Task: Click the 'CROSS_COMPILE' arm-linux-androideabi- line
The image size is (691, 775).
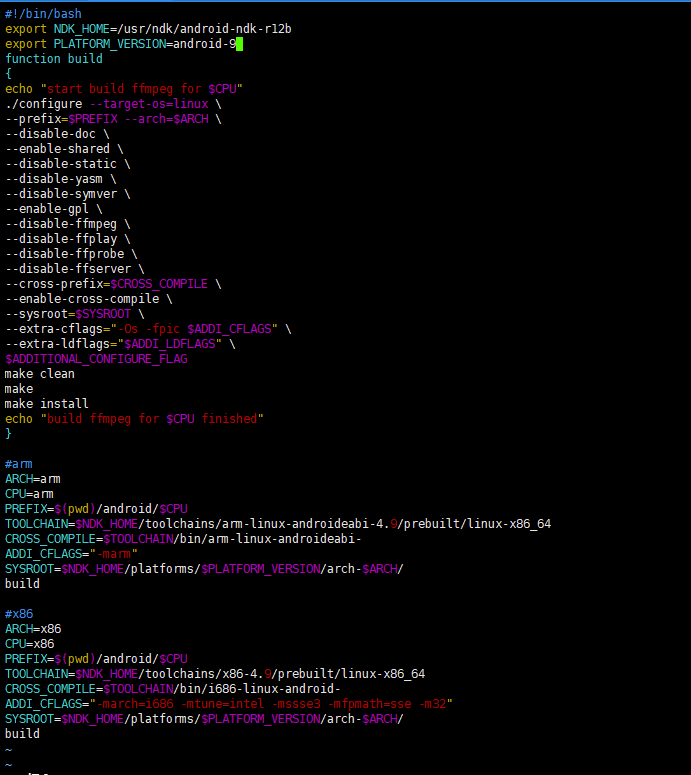Action: (x=183, y=539)
